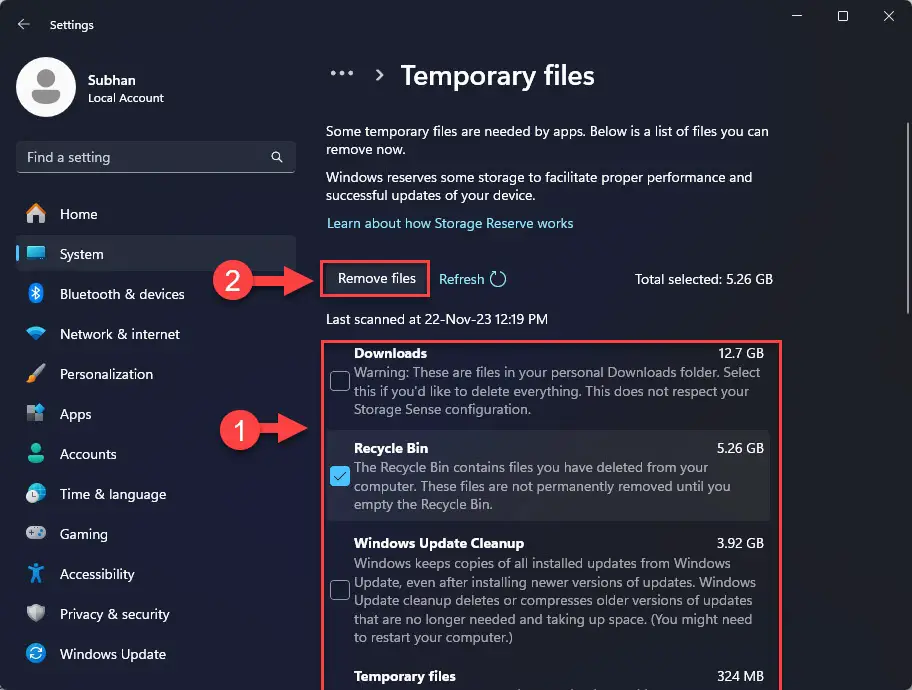Click the Refresh link
Screen dimensions: 912x690
pyautogui.click(x=461, y=279)
